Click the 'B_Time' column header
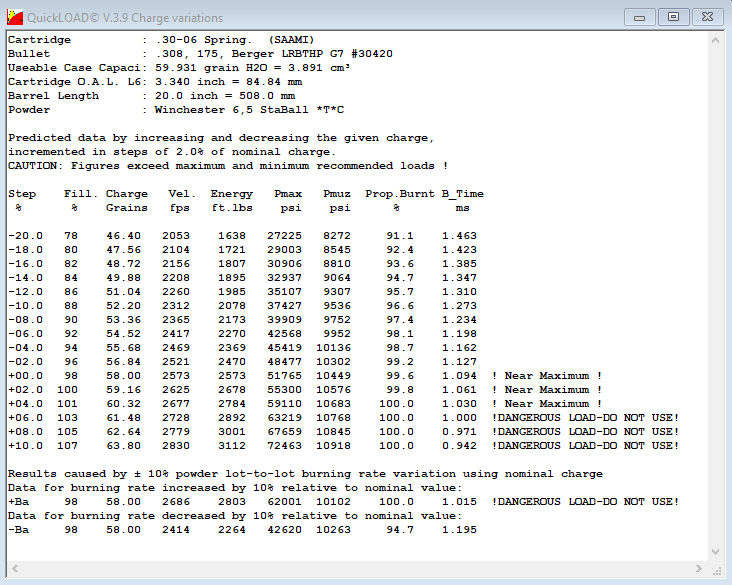 pyautogui.click(x=463, y=194)
